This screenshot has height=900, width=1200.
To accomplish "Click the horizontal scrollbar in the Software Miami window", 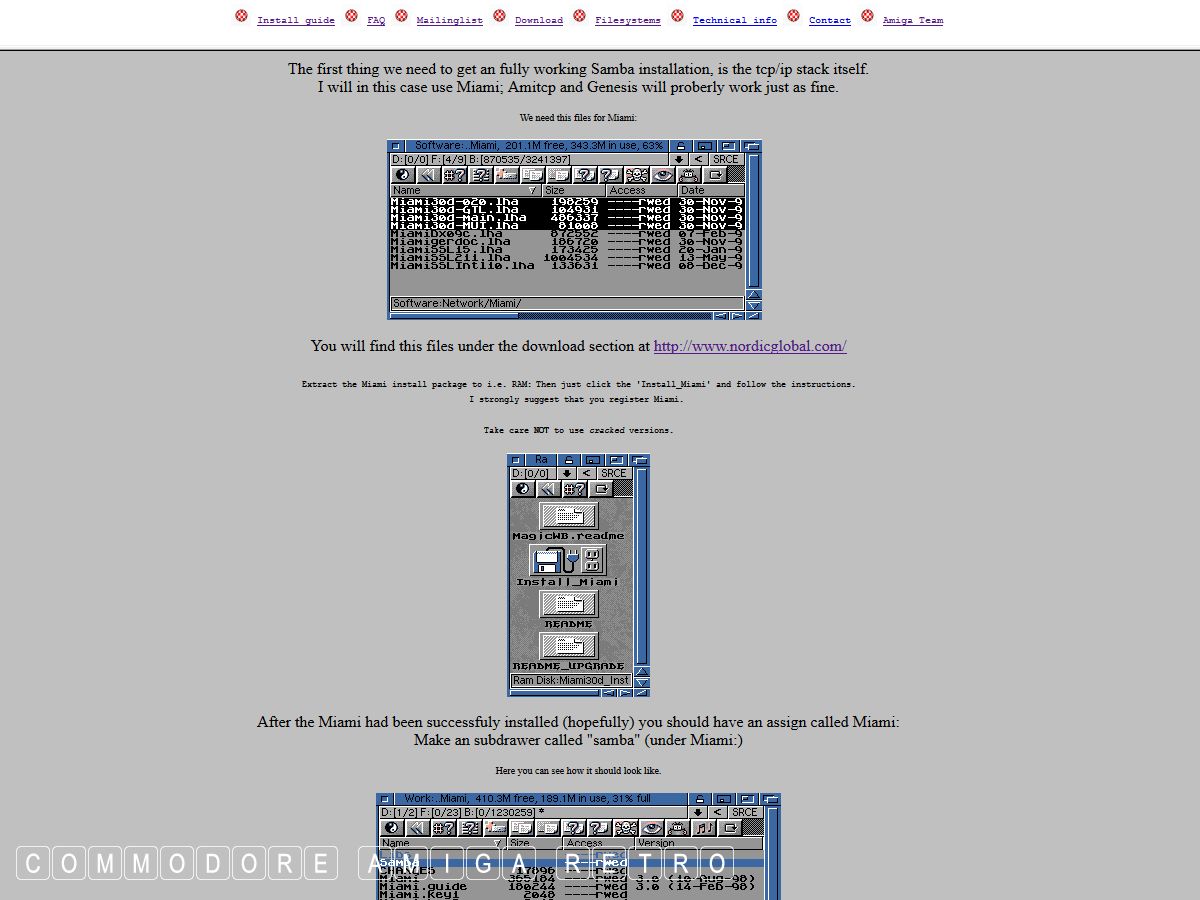I will pos(550,315).
